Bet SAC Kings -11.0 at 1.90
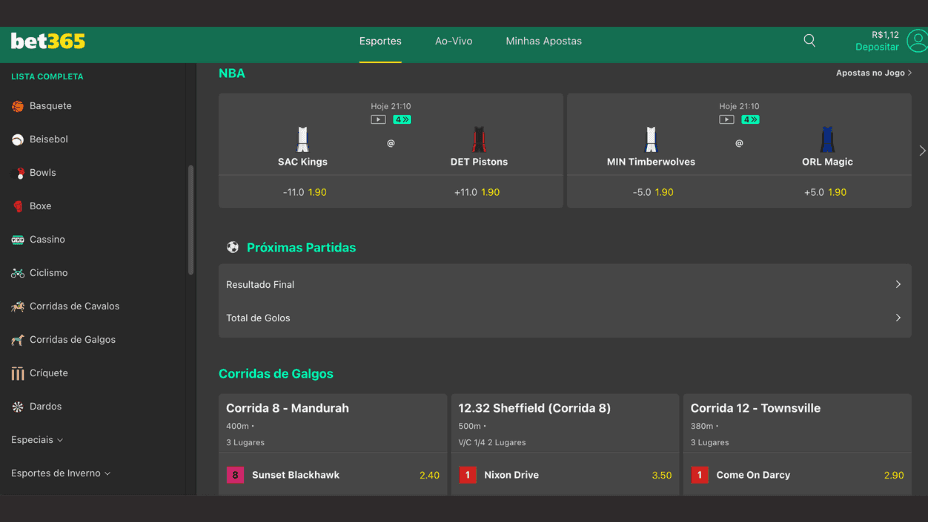The image size is (928, 522). coord(304,192)
